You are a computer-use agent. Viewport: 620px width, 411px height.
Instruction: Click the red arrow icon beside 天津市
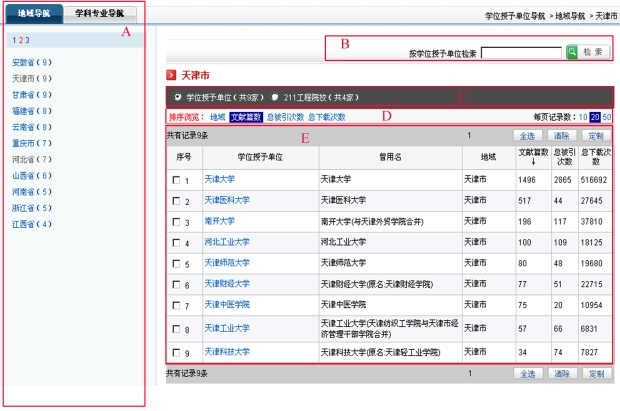pyautogui.click(x=171, y=76)
